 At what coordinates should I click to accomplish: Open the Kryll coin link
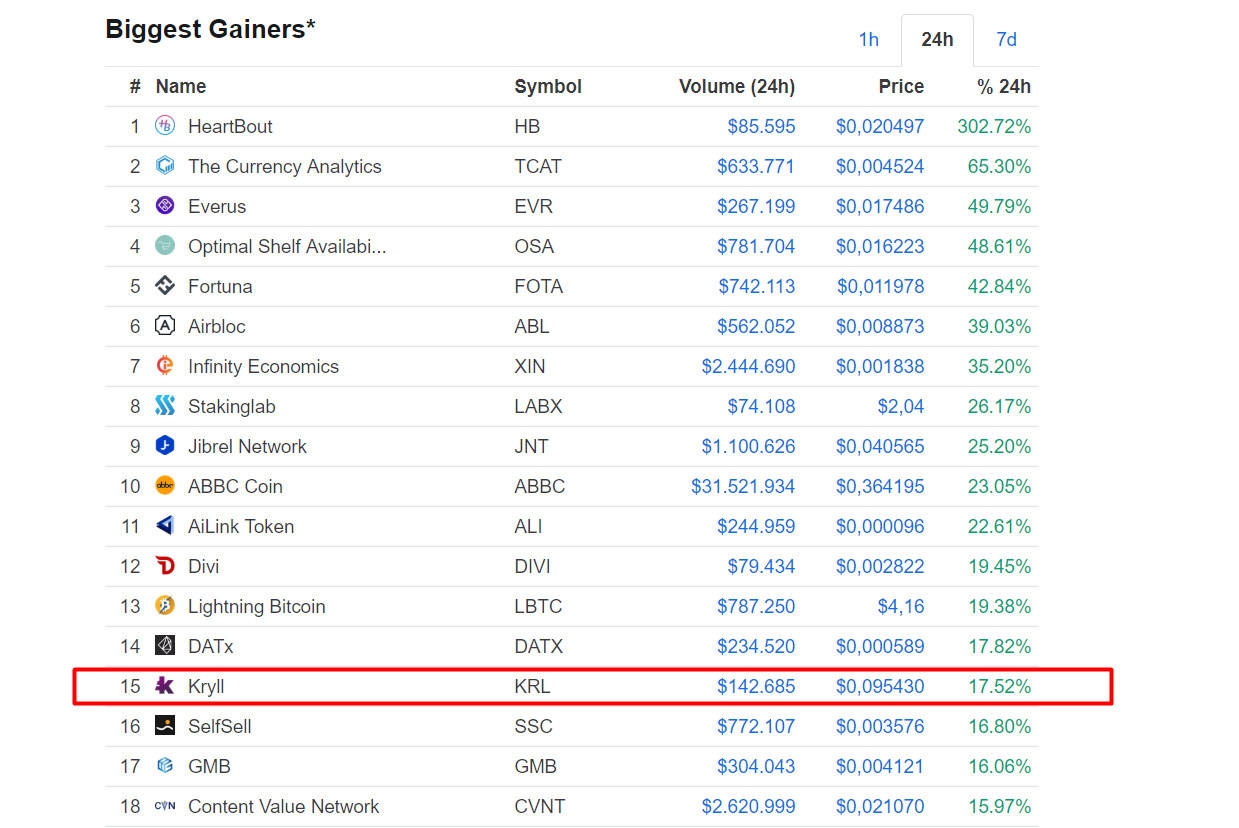(x=206, y=687)
